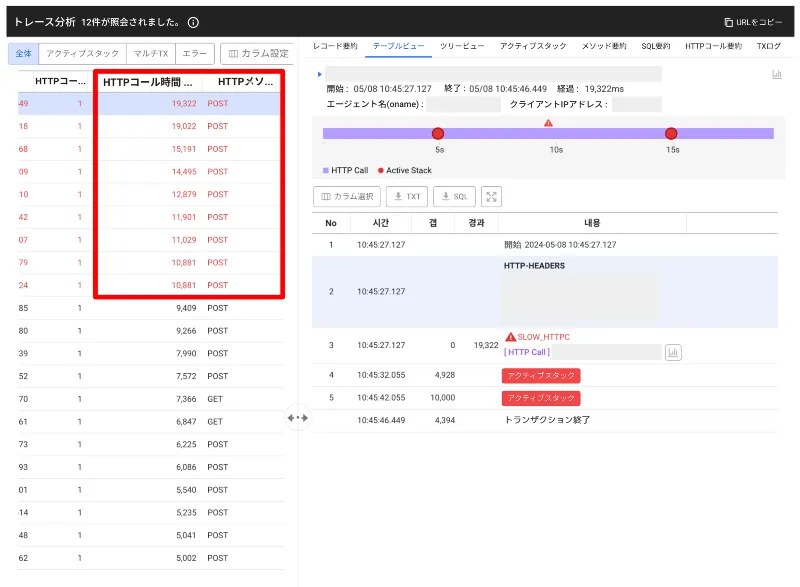Download the SQL file
Image resolution: width=800 pixels, height=587 pixels.
454,197
